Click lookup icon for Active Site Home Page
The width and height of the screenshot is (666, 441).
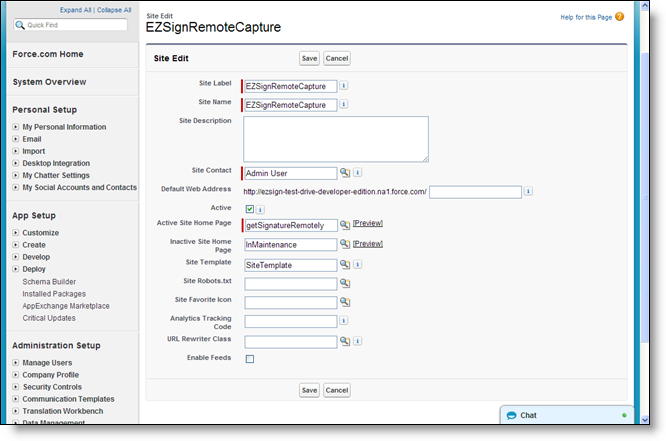pos(345,225)
